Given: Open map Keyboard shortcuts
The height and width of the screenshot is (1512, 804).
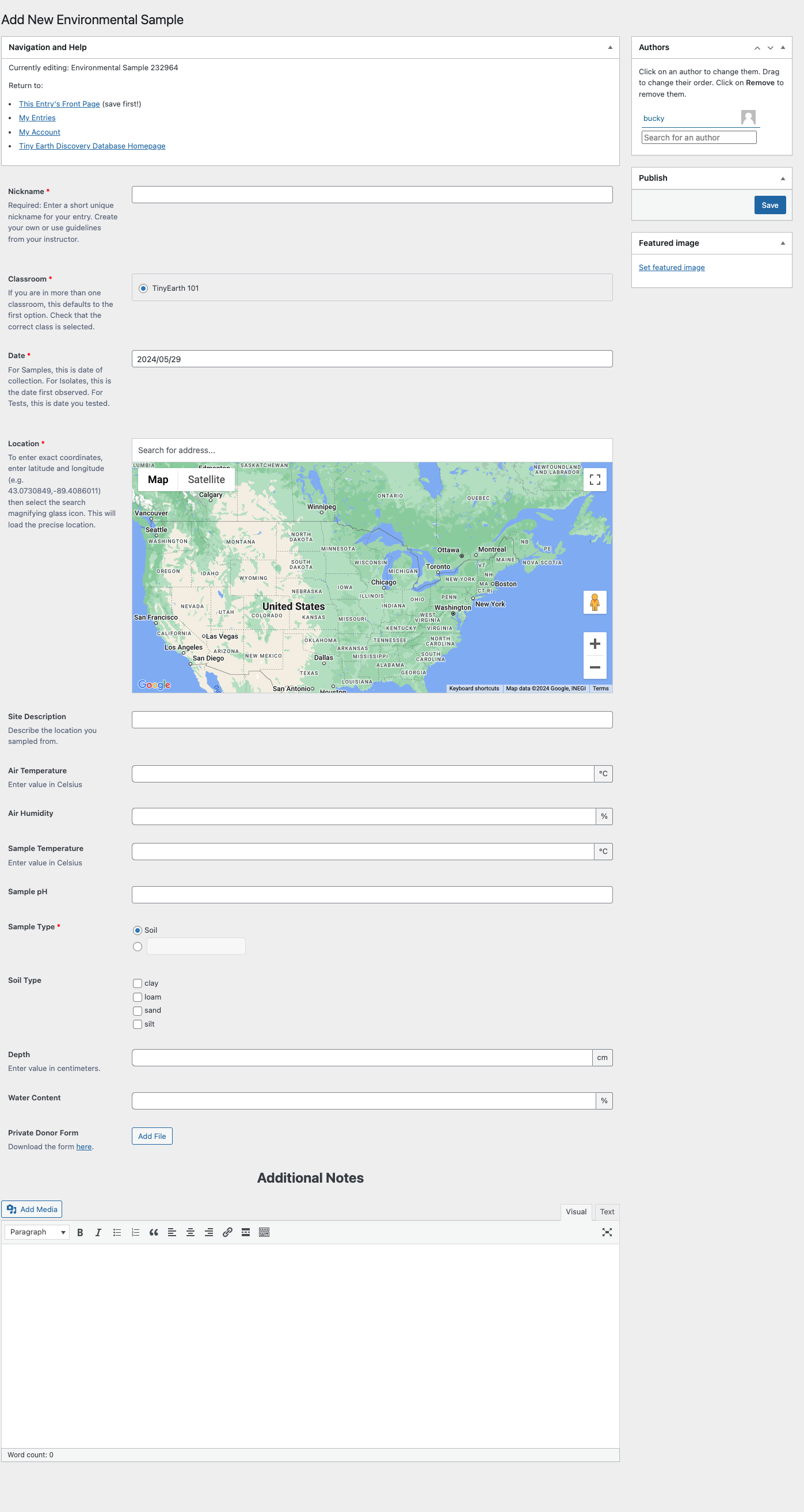Looking at the screenshot, I should click(474, 689).
